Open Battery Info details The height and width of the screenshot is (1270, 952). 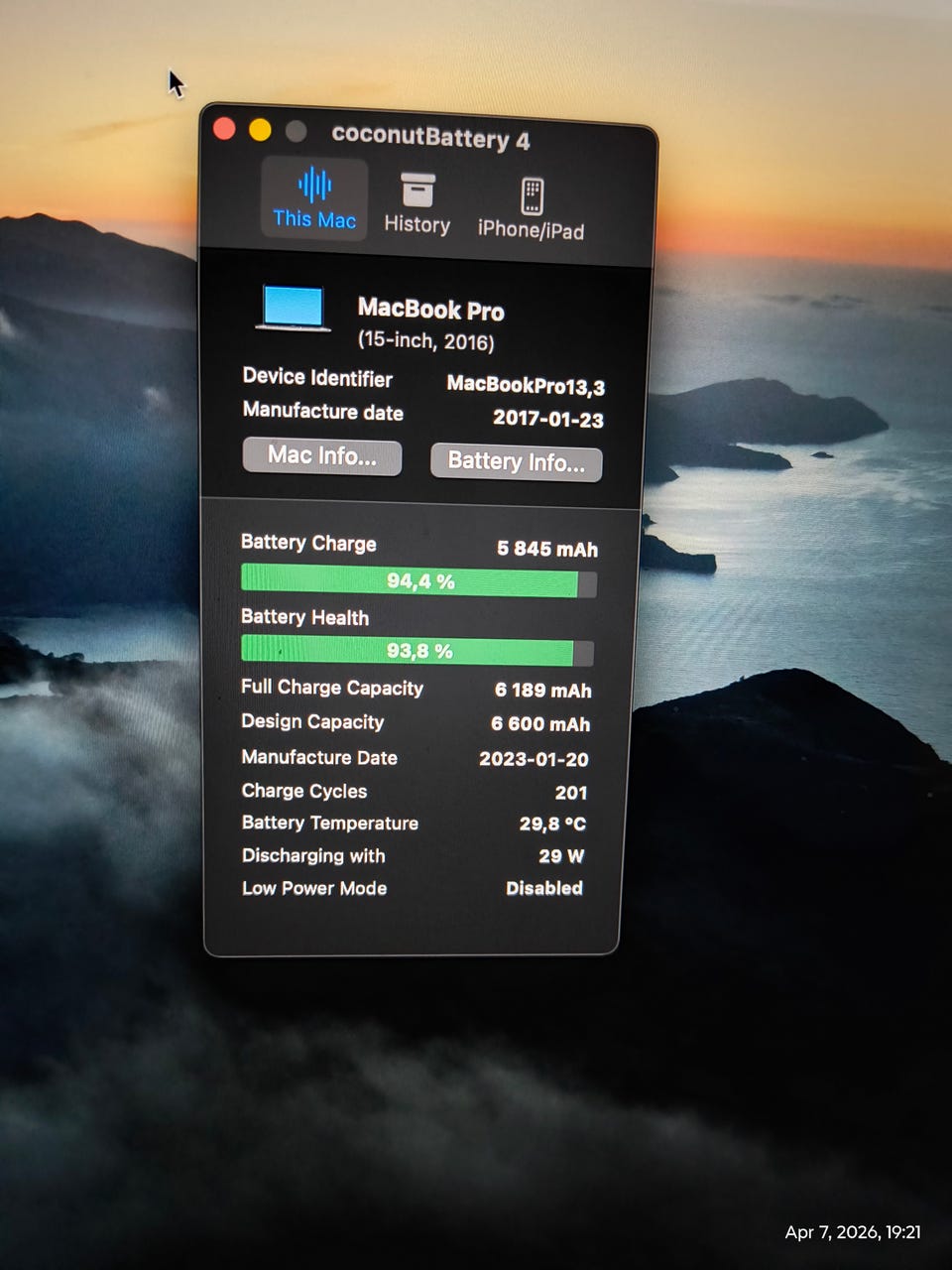(x=517, y=462)
